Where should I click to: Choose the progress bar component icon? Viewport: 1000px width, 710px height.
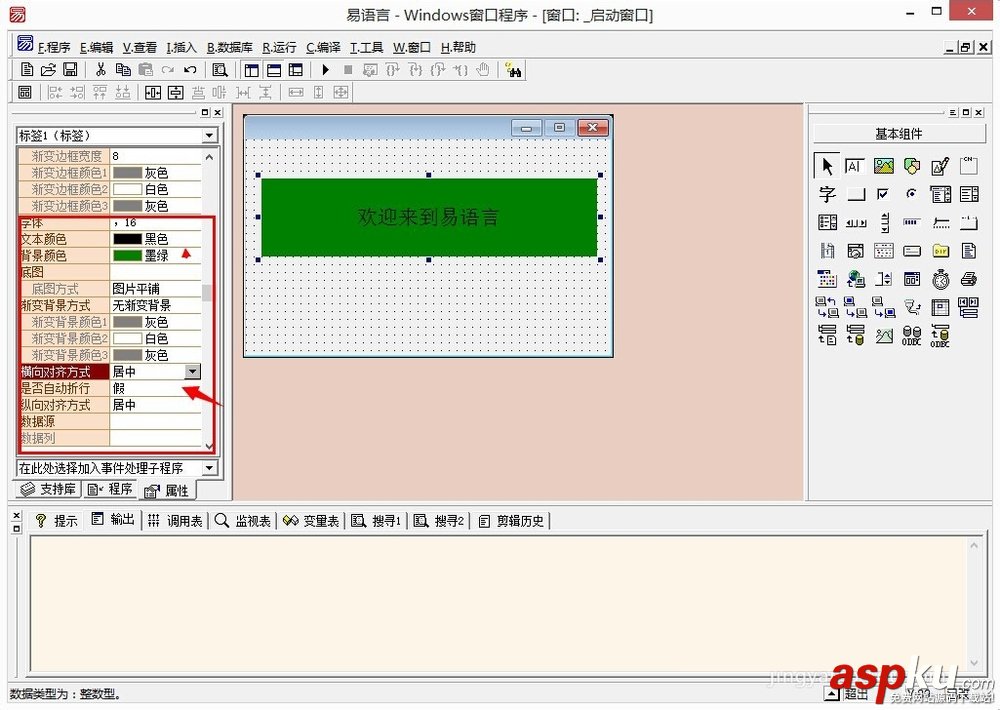912,222
